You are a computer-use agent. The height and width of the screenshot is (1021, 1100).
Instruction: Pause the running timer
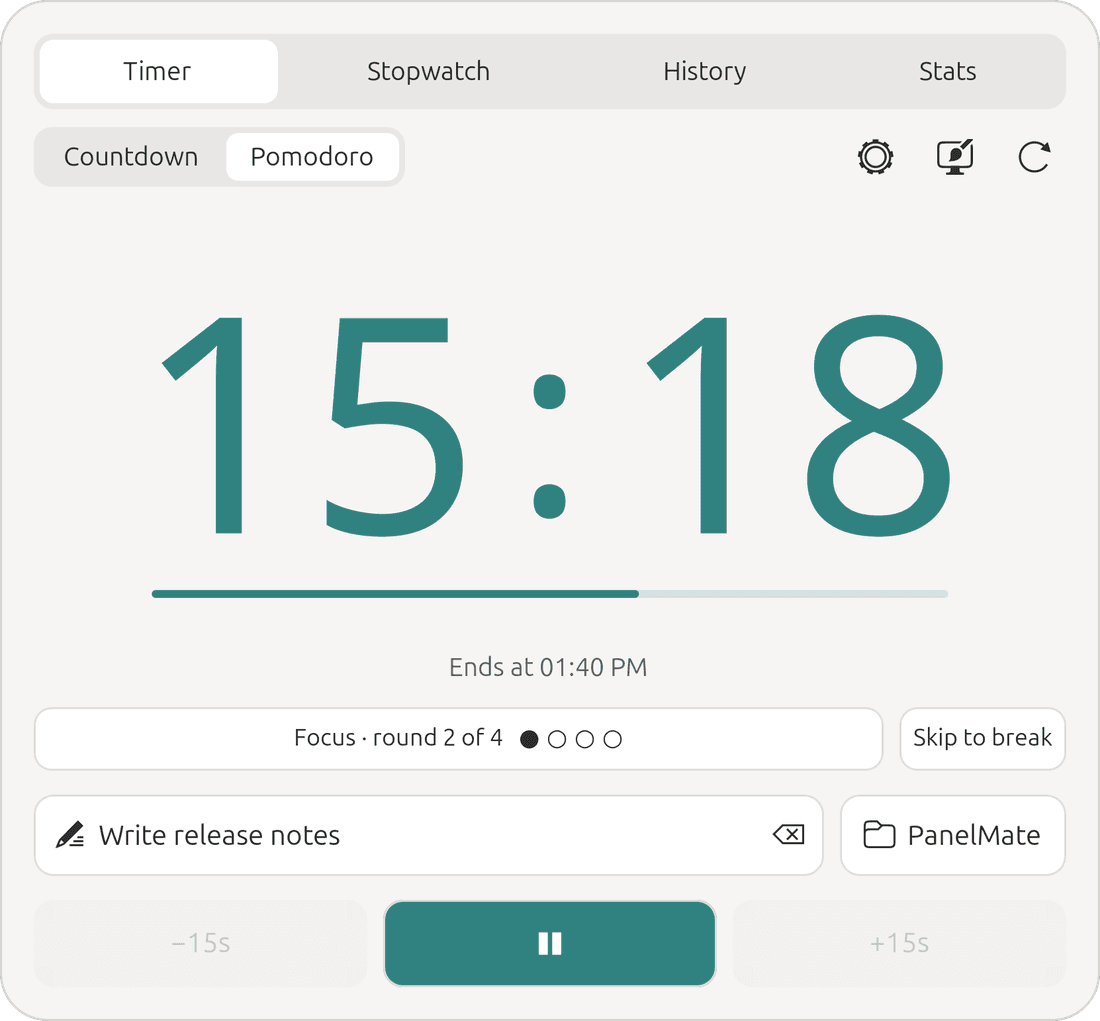point(549,943)
